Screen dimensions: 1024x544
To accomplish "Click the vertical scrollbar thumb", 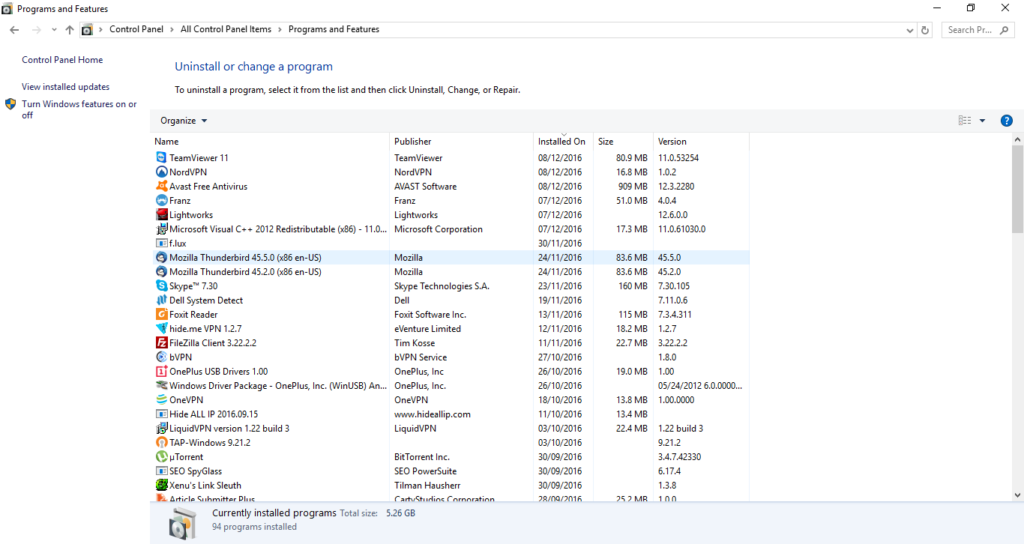I will [1017, 189].
